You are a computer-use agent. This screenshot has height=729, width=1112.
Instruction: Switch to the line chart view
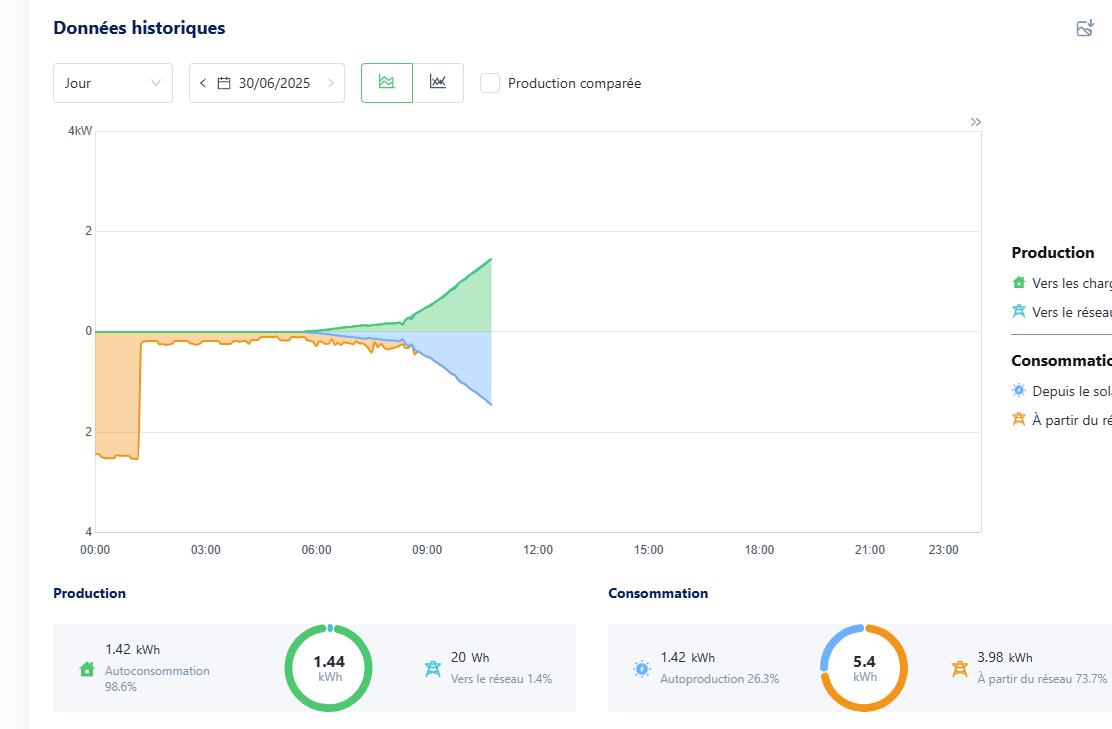coord(438,83)
